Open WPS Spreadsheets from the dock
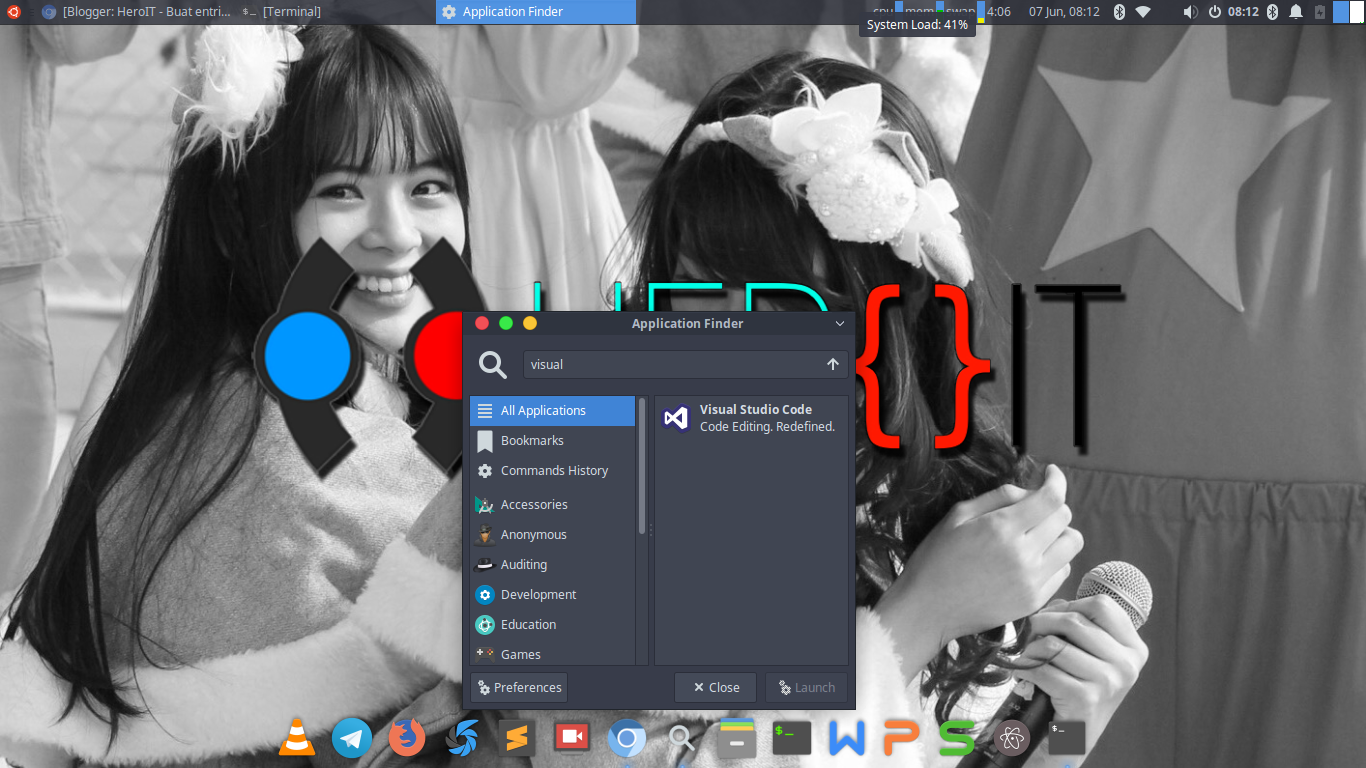1366x768 pixels. coord(956,738)
